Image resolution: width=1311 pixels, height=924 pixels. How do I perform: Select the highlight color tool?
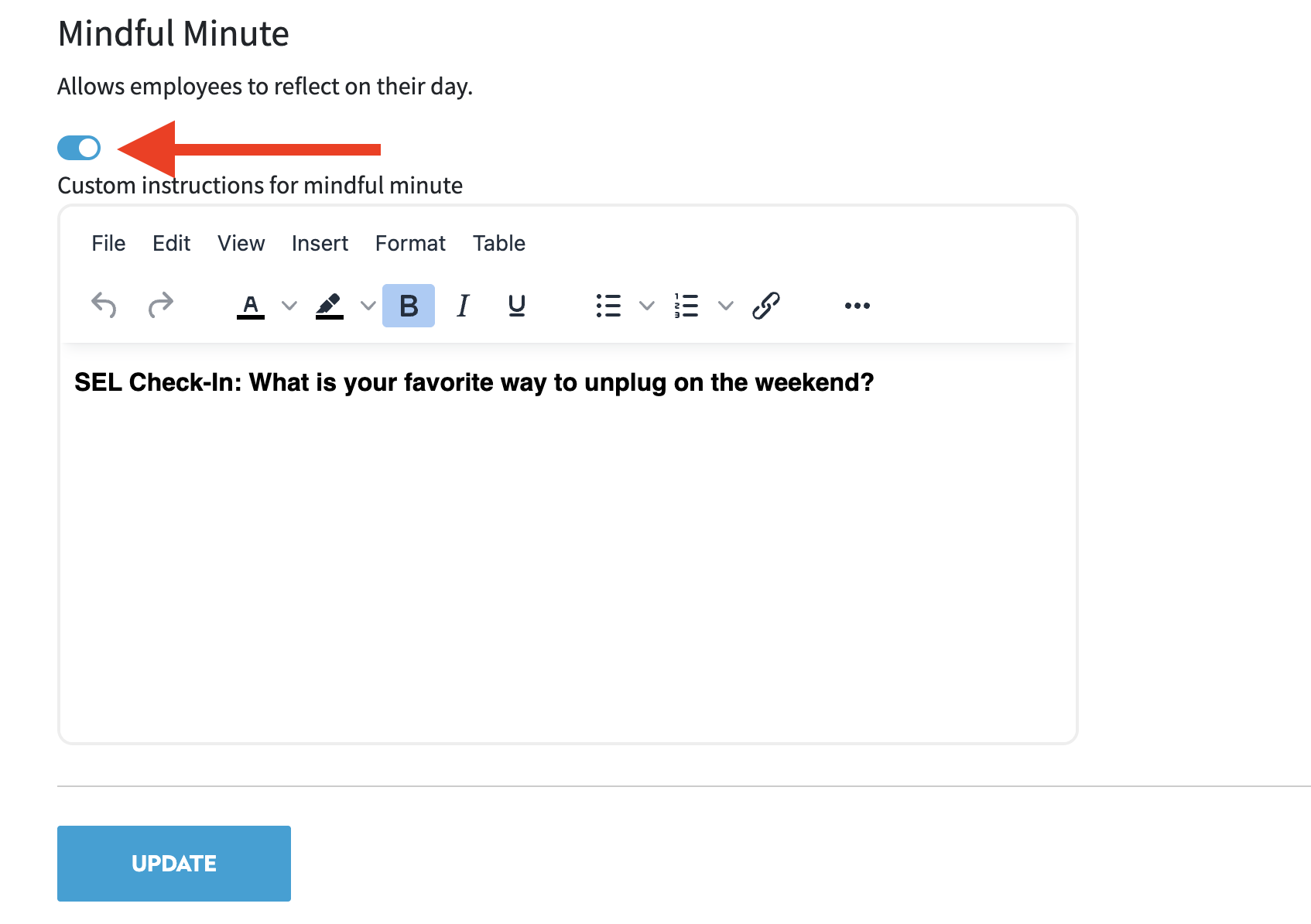click(329, 305)
